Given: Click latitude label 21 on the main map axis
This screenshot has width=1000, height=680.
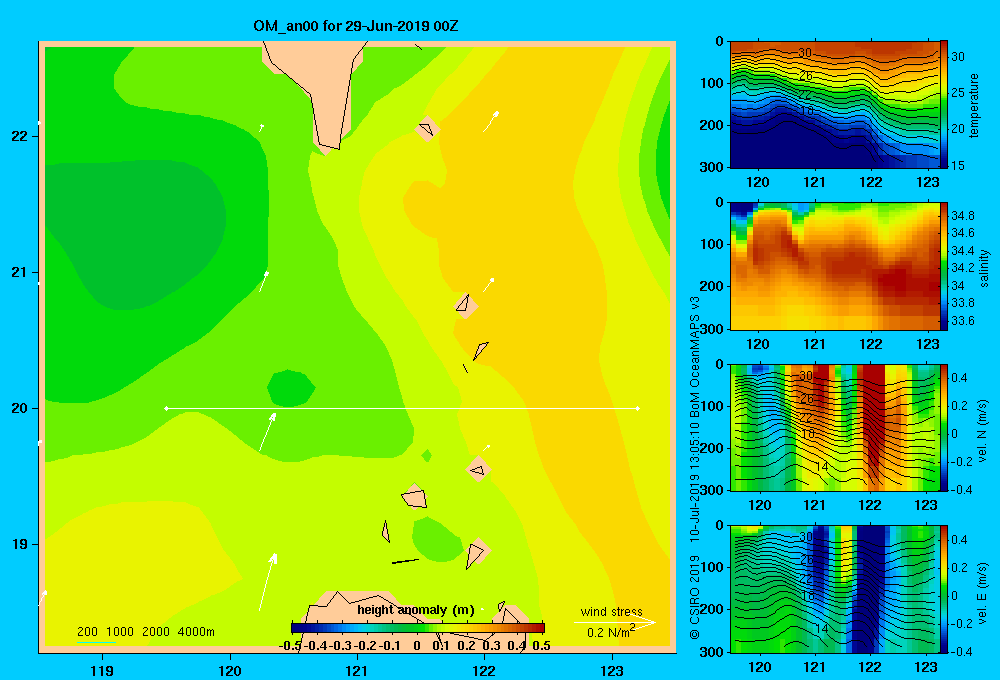Looking at the screenshot, I should [x=20, y=272].
